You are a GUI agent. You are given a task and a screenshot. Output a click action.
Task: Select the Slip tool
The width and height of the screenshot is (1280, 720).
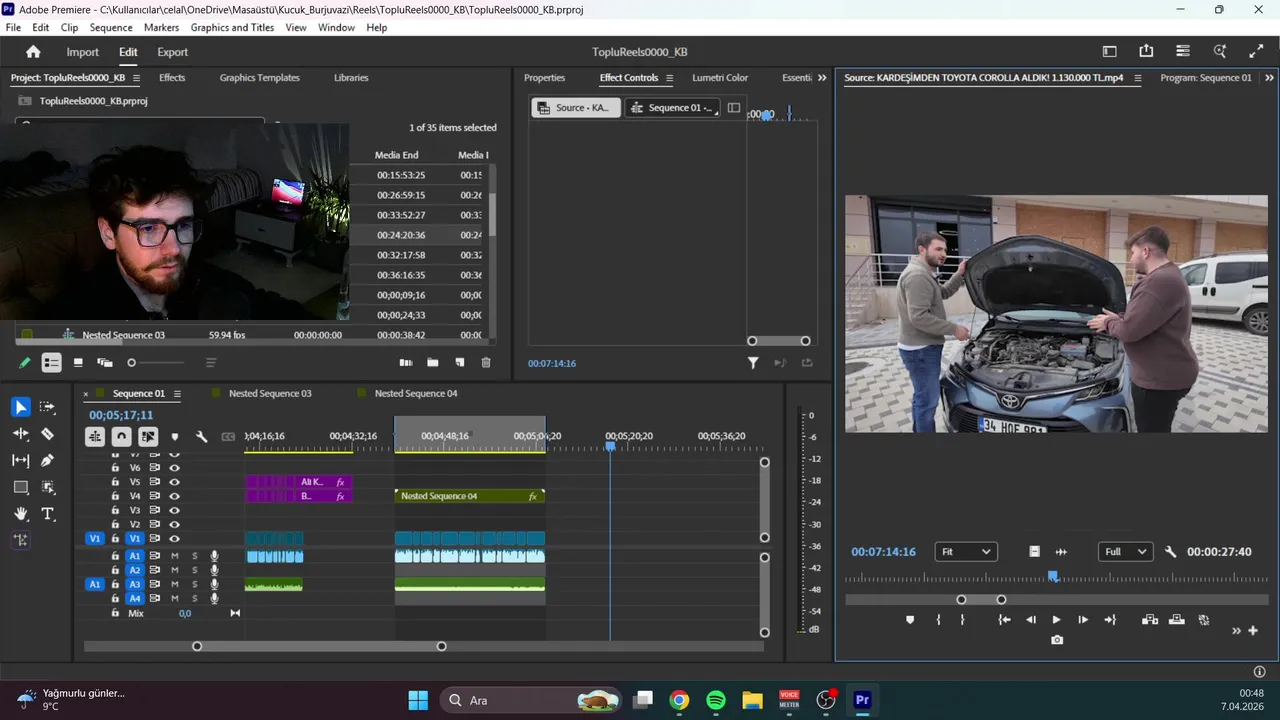(x=21, y=460)
